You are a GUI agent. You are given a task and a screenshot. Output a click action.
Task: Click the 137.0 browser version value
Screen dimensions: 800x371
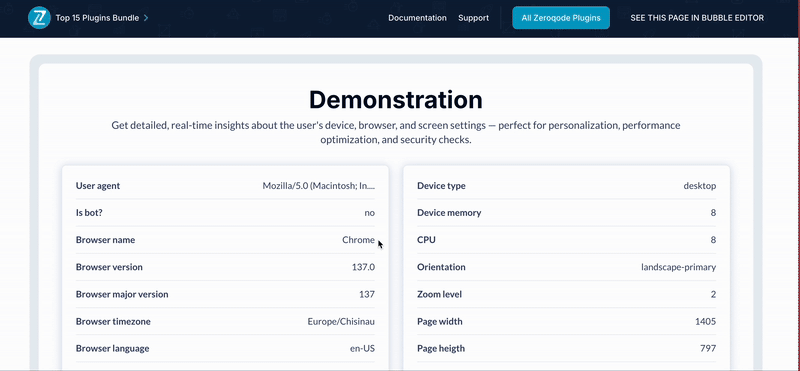(363, 267)
